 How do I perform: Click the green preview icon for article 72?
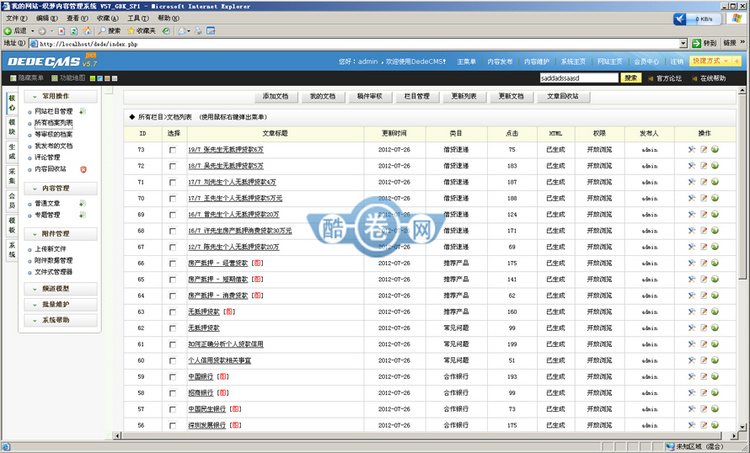715,165
